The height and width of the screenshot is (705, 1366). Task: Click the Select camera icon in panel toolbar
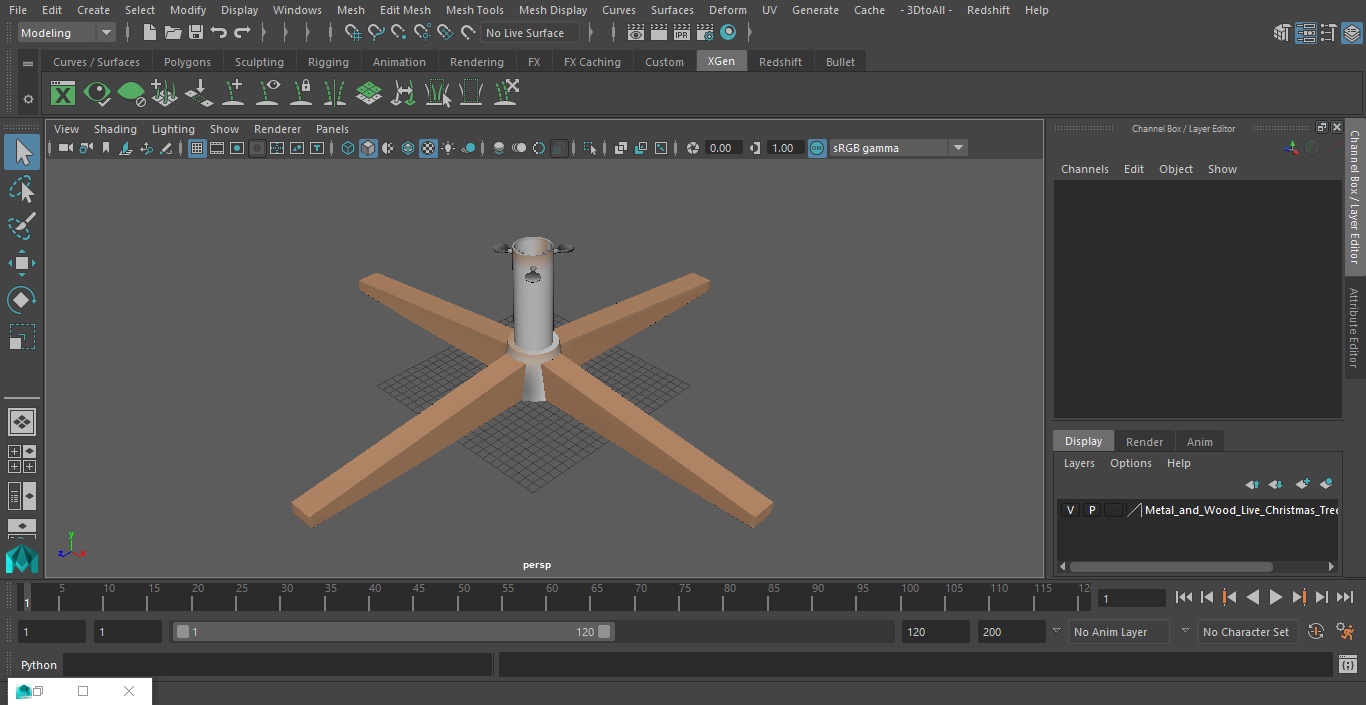tap(65, 148)
